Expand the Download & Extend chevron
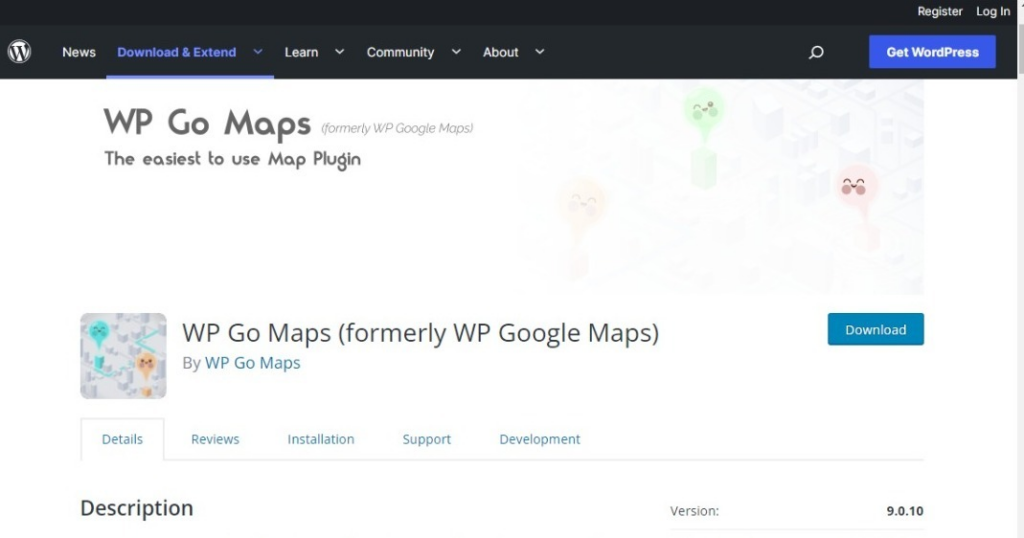This screenshot has height=538, width=1024. pos(258,52)
